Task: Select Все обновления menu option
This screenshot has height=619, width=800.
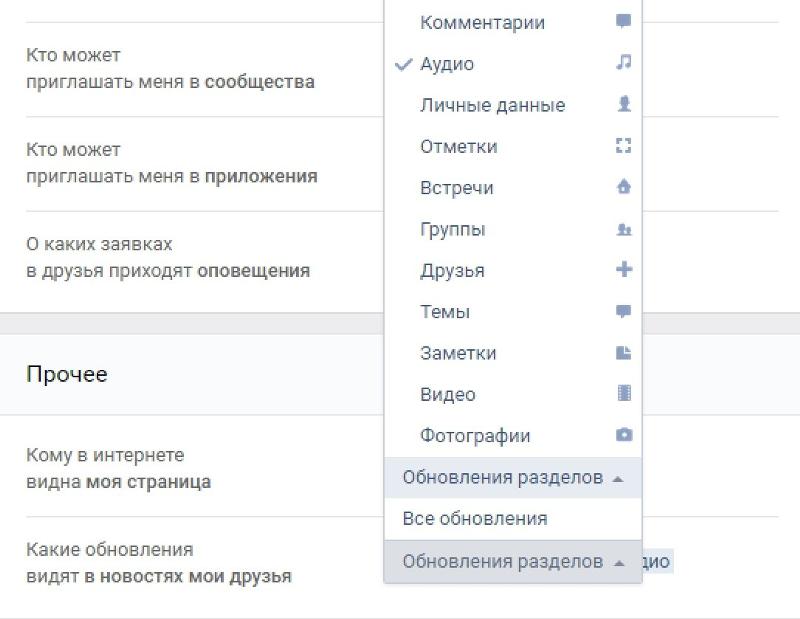Action: 475,519
